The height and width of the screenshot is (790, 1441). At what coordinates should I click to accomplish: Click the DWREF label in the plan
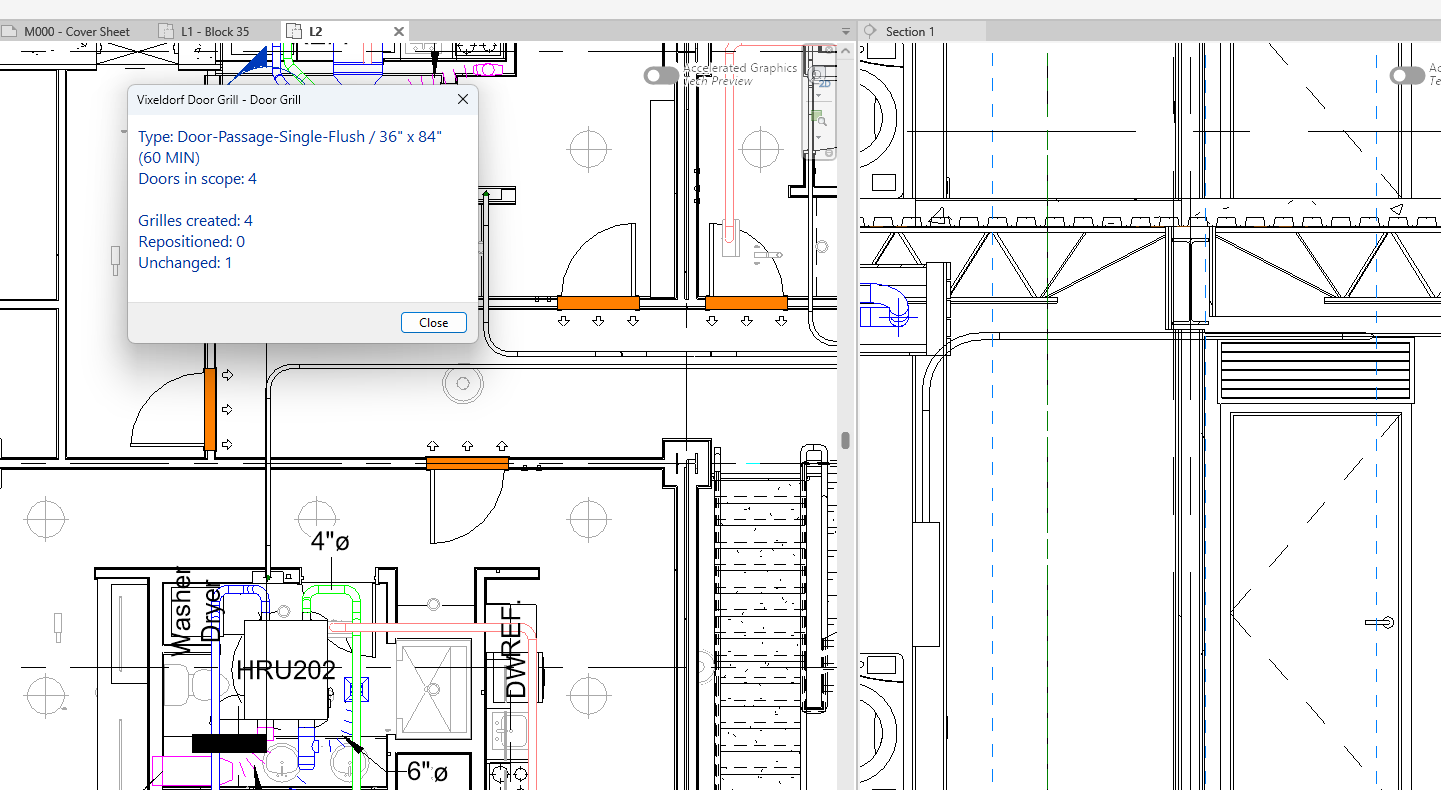[515, 650]
